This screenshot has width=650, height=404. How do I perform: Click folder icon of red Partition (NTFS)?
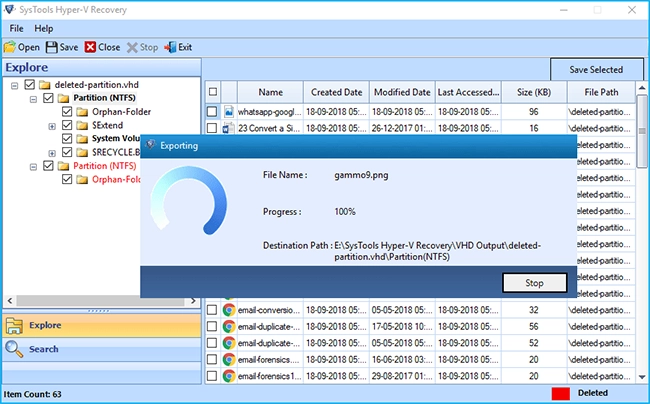point(63,166)
